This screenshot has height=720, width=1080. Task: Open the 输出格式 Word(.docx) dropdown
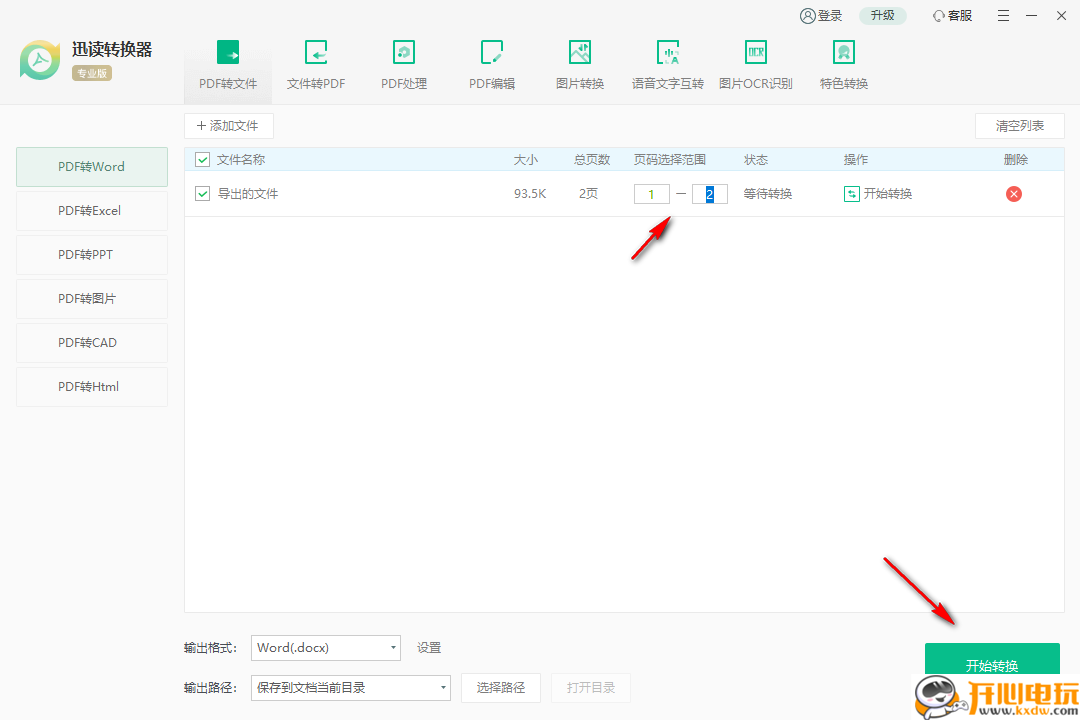point(325,647)
